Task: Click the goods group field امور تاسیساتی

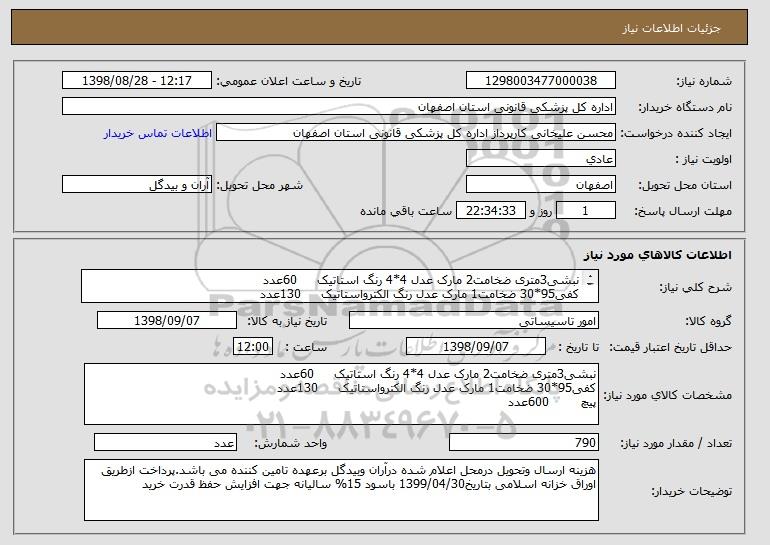Action: 474,321
